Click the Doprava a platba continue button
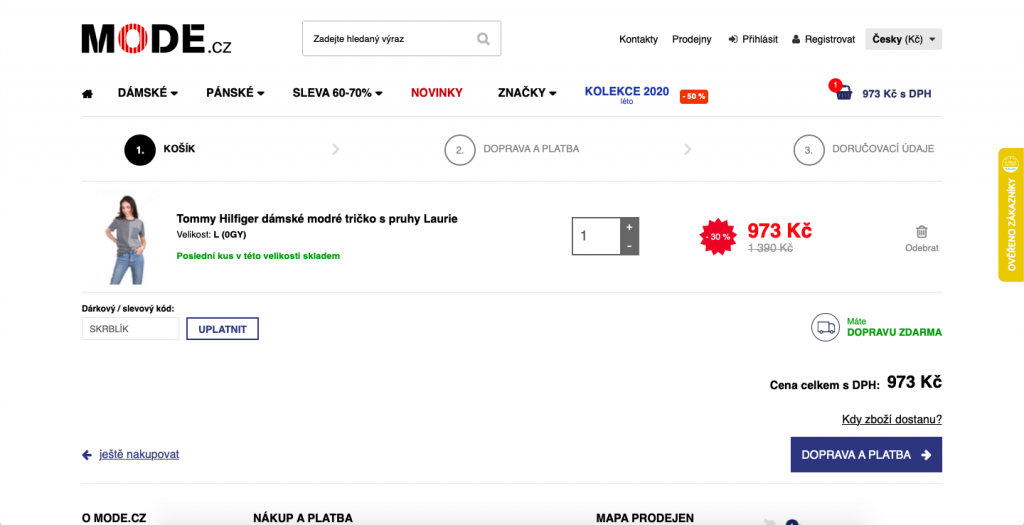Image resolution: width=1024 pixels, height=525 pixels. 866,454
